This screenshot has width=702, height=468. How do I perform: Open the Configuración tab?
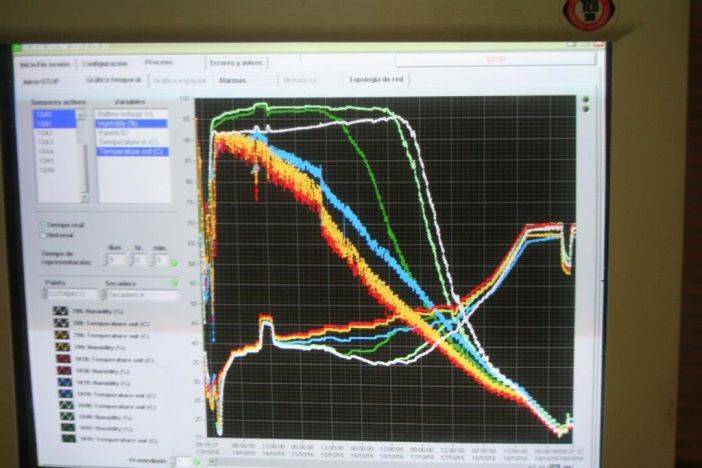click(104, 62)
